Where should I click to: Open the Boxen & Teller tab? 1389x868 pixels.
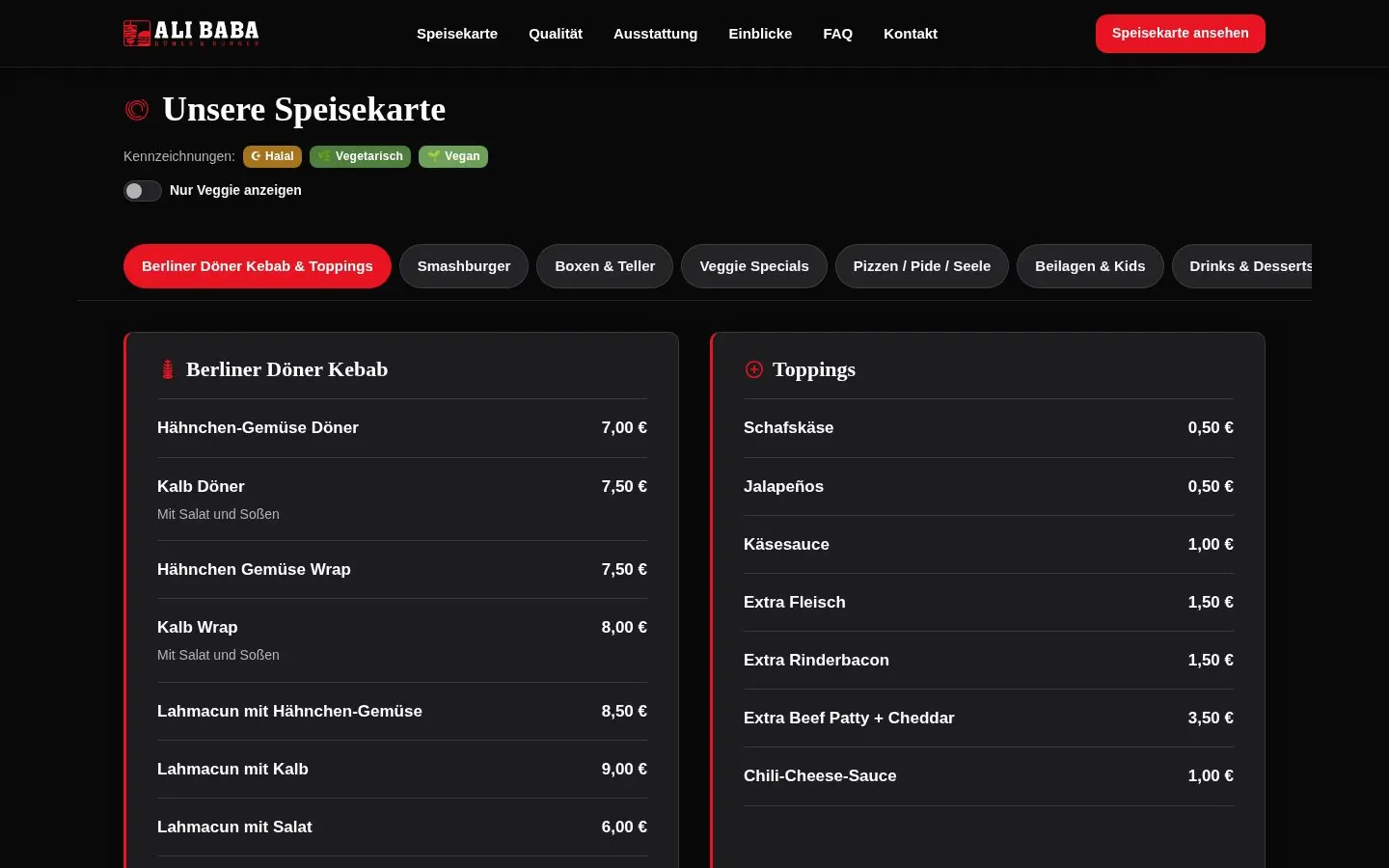(605, 266)
